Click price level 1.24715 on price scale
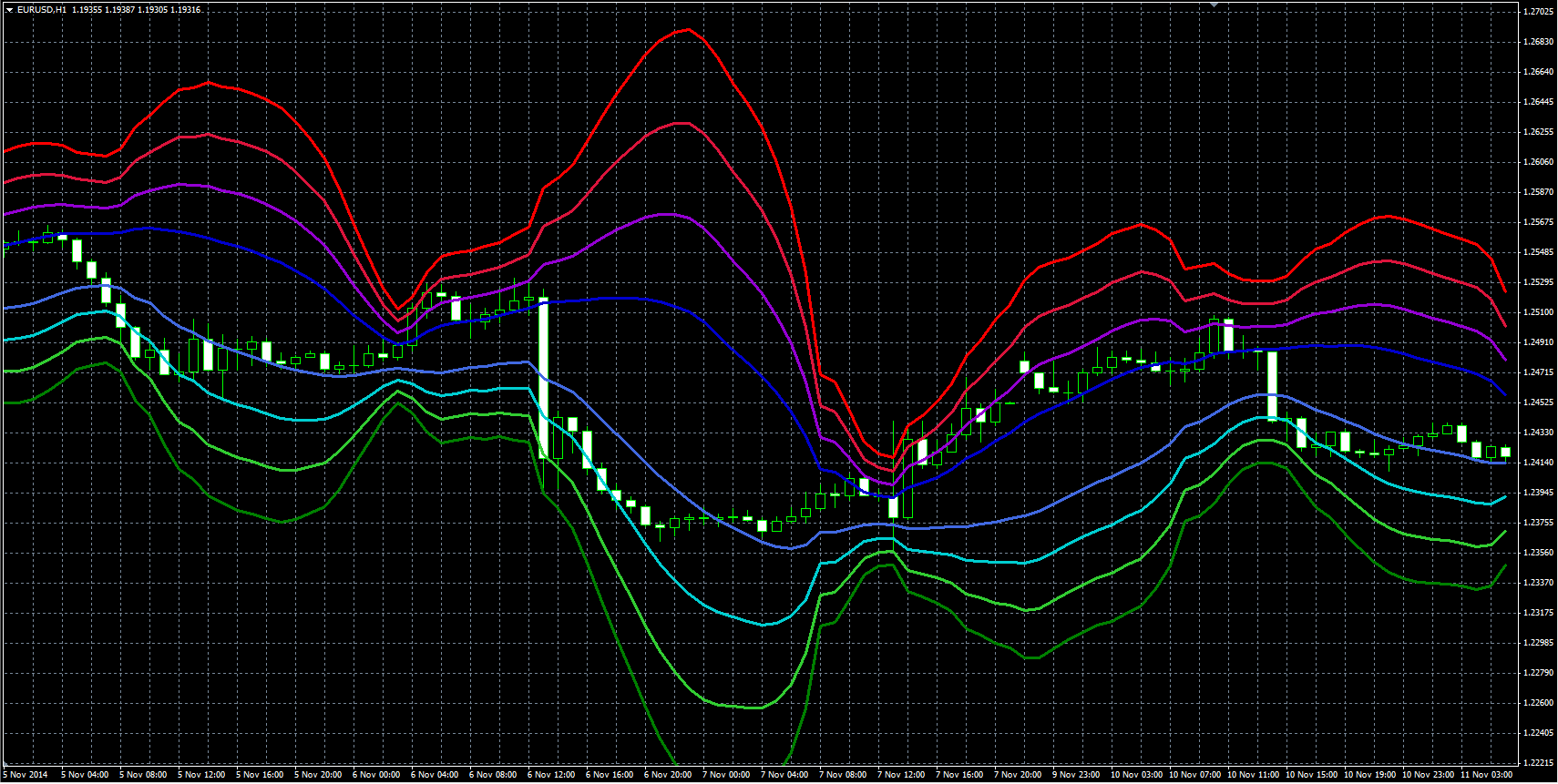The image size is (1558, 784). pyautogui.click(x=1538, y=372)
